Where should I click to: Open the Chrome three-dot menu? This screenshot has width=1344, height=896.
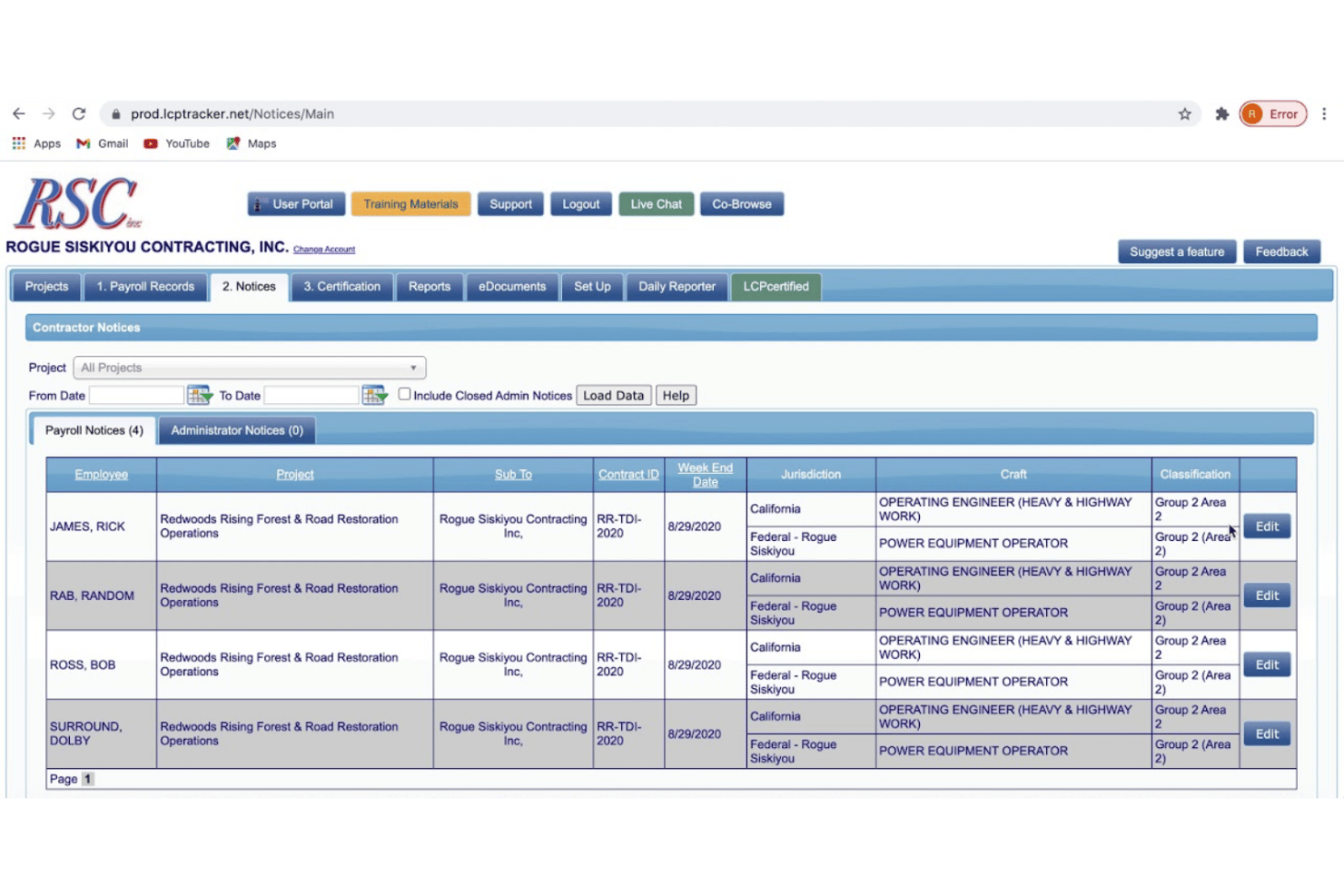tap(1324, 113)
